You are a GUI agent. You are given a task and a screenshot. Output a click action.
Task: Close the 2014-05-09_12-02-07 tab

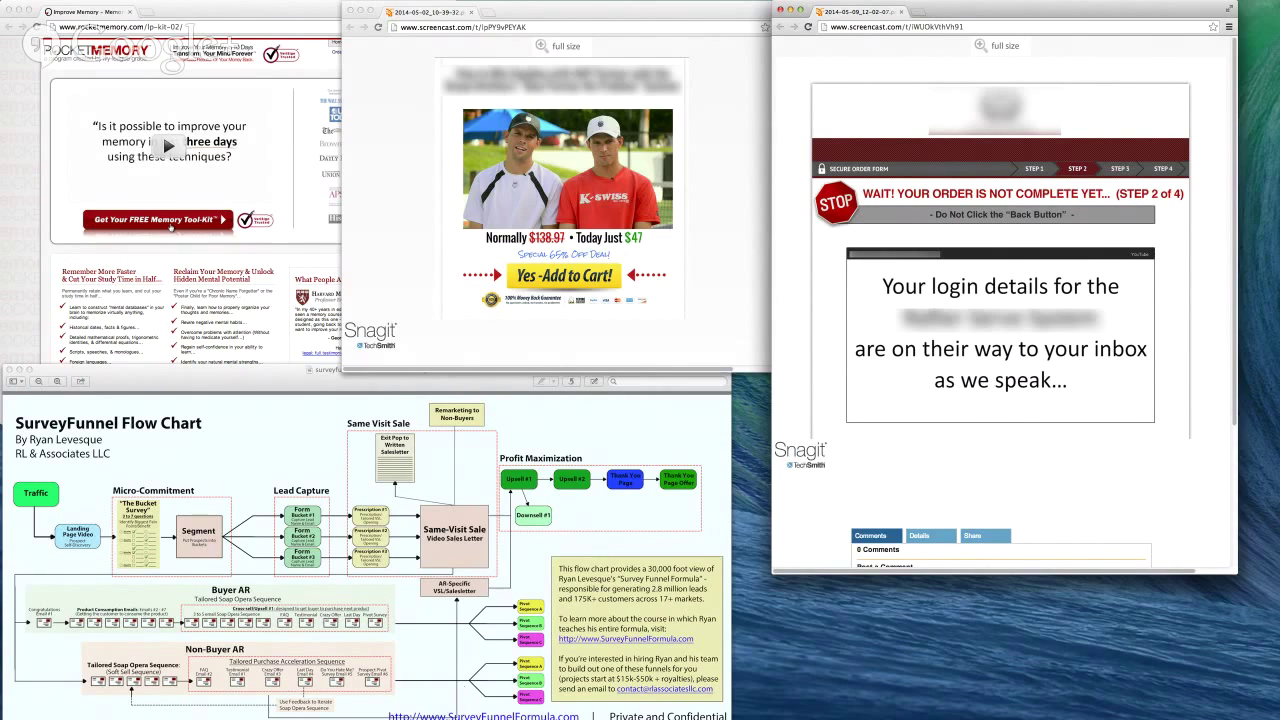(x=901, y=12)
